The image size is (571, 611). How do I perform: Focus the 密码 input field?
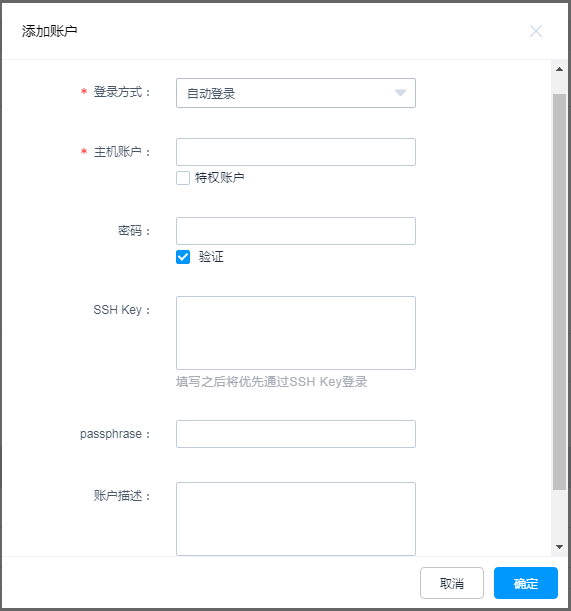click(x=296, y=231)
